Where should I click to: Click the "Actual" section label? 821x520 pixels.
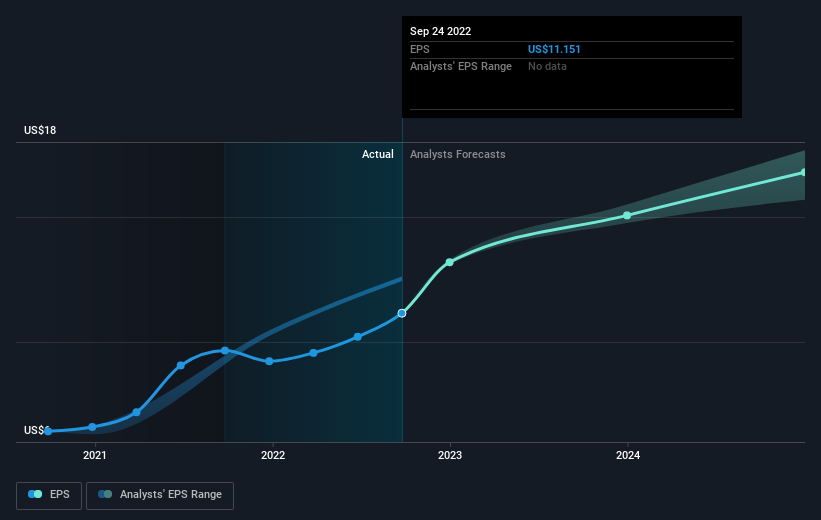coord(377,154)
